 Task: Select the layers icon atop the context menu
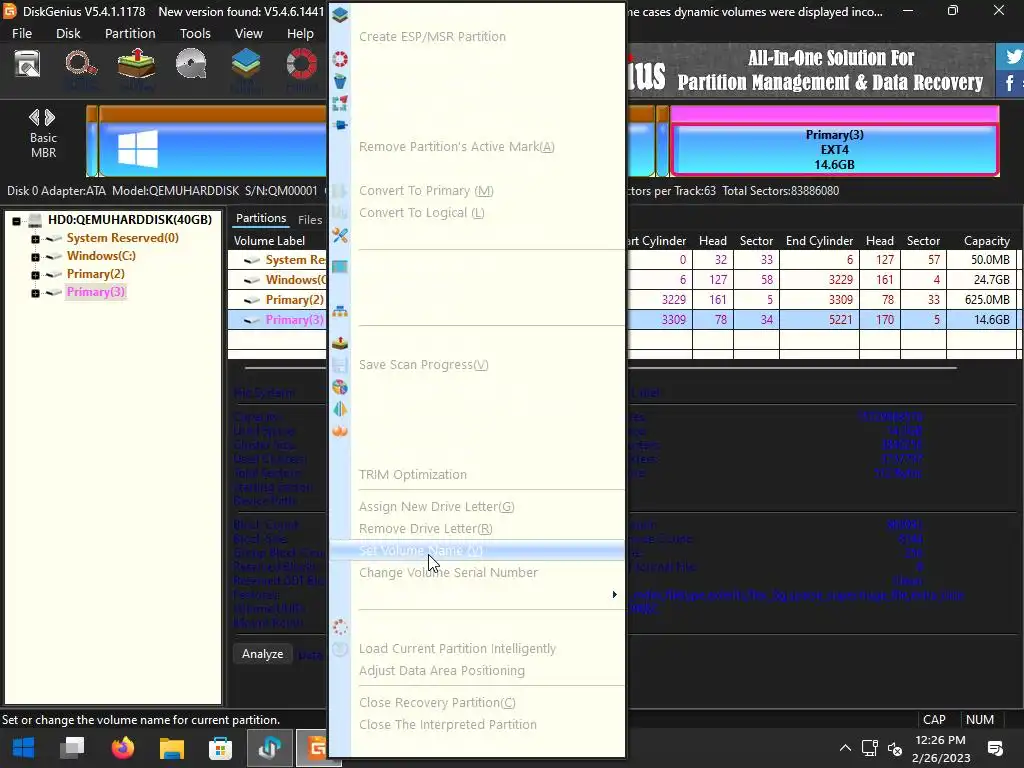(x=340, y=14)
